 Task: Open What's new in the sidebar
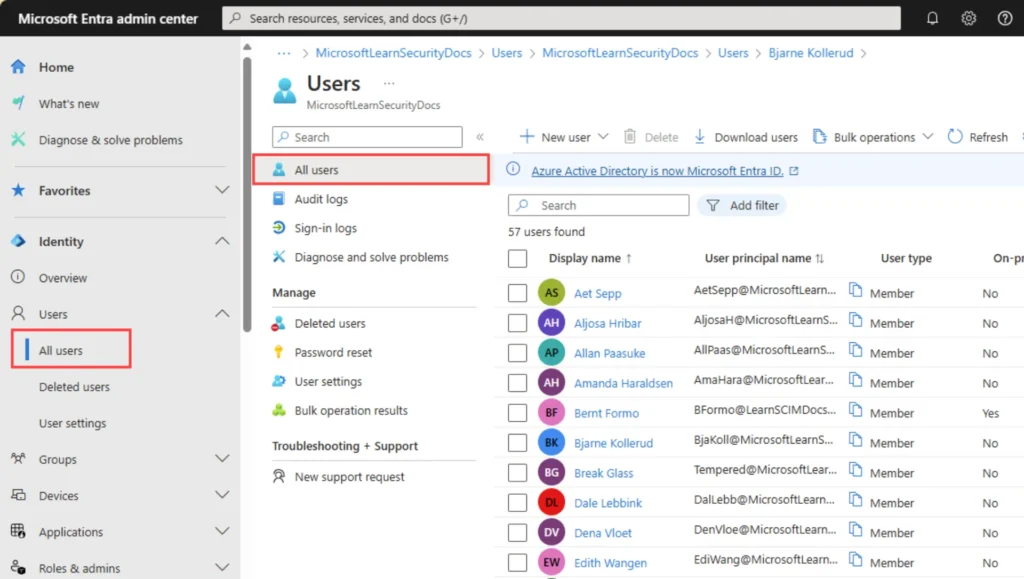pyautogui.click(x=69, y=103)
